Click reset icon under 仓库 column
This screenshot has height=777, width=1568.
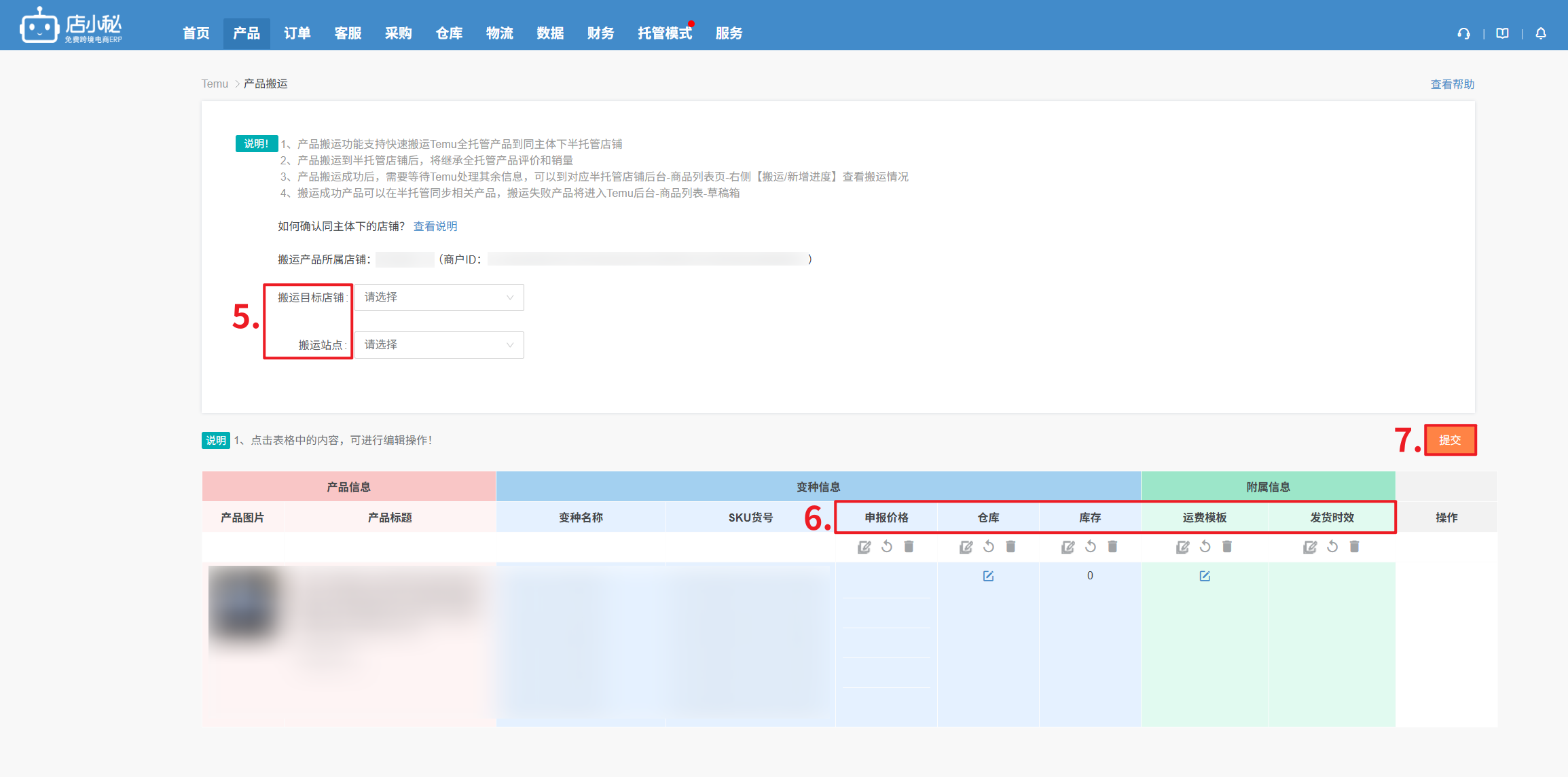[x=989, y=547]
